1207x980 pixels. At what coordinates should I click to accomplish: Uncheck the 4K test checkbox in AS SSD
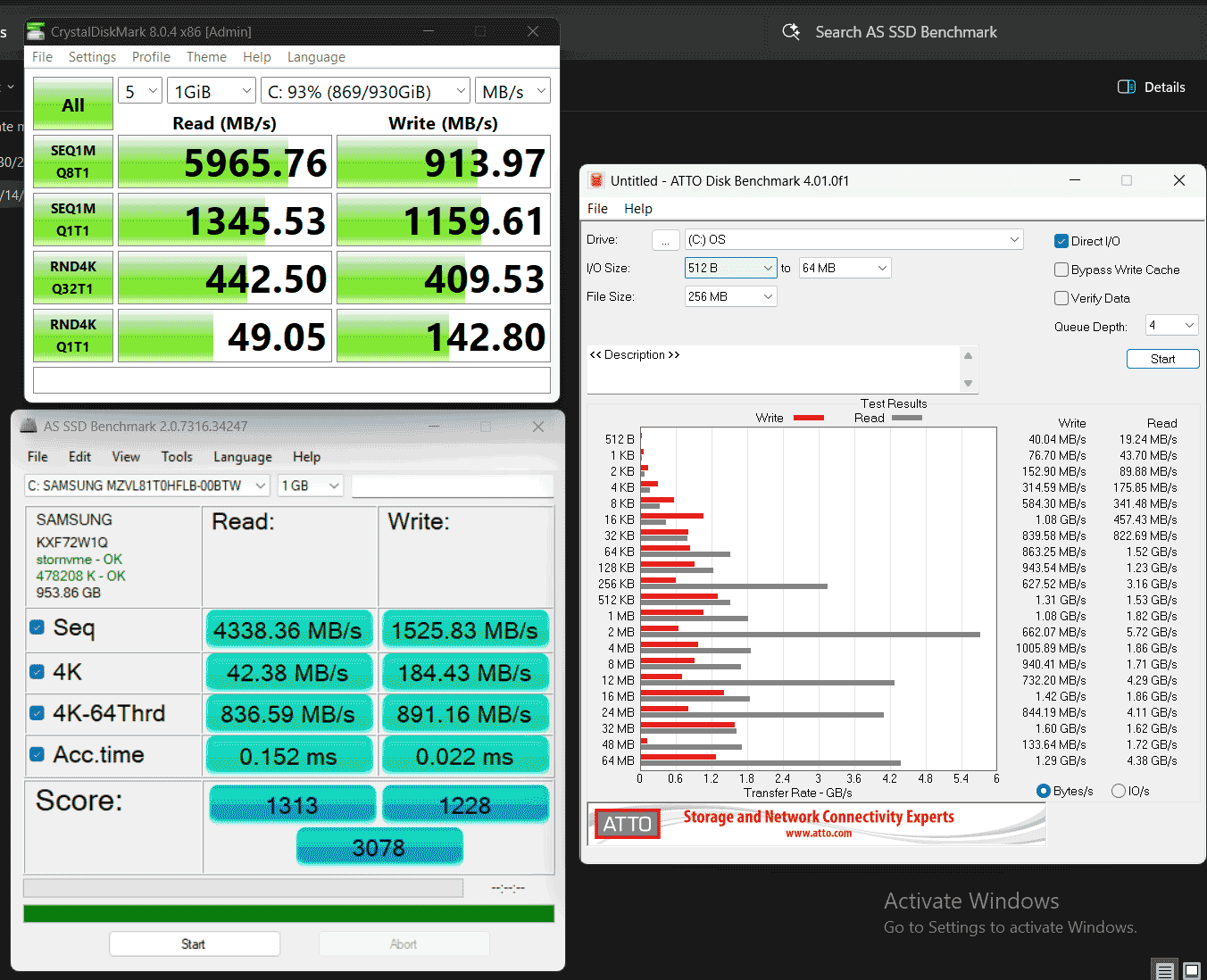[37, 671]
